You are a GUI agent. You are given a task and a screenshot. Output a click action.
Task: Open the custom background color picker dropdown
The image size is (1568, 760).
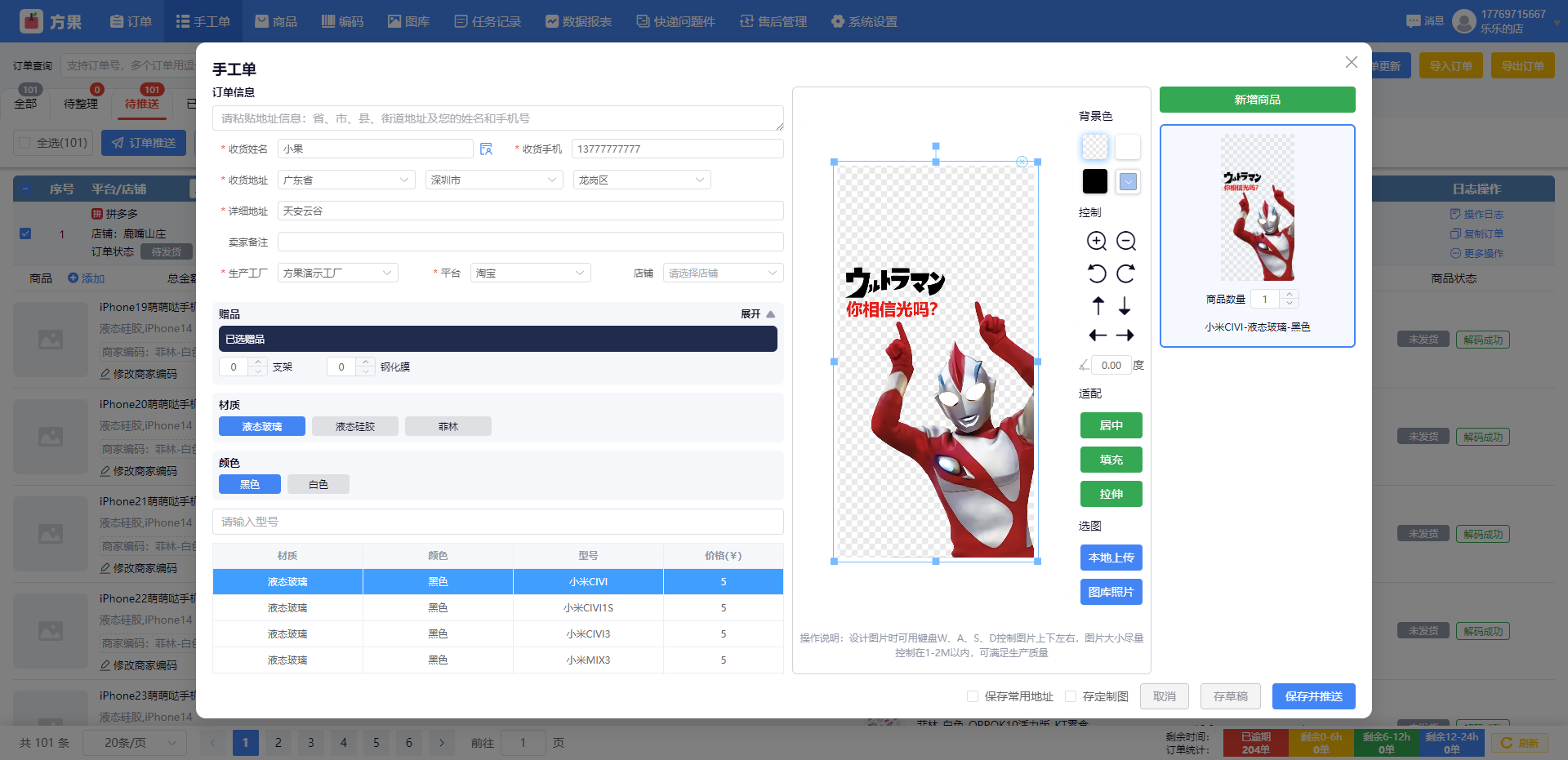[x=1128, y=181]
